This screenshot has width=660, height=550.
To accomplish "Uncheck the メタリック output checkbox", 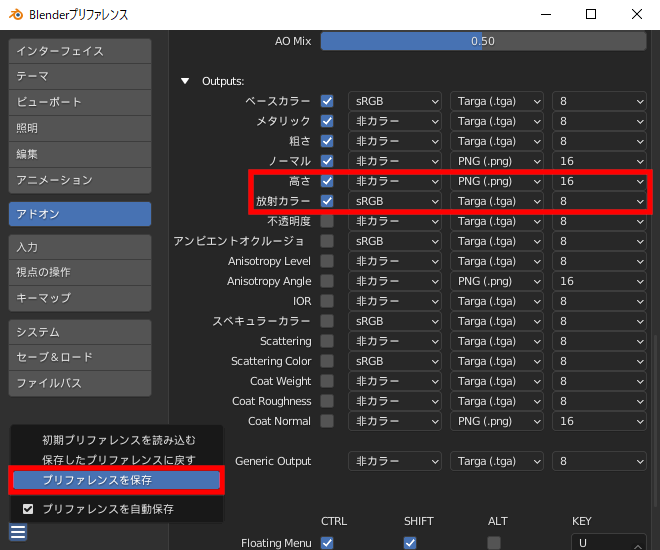I will tap(327, 121).
